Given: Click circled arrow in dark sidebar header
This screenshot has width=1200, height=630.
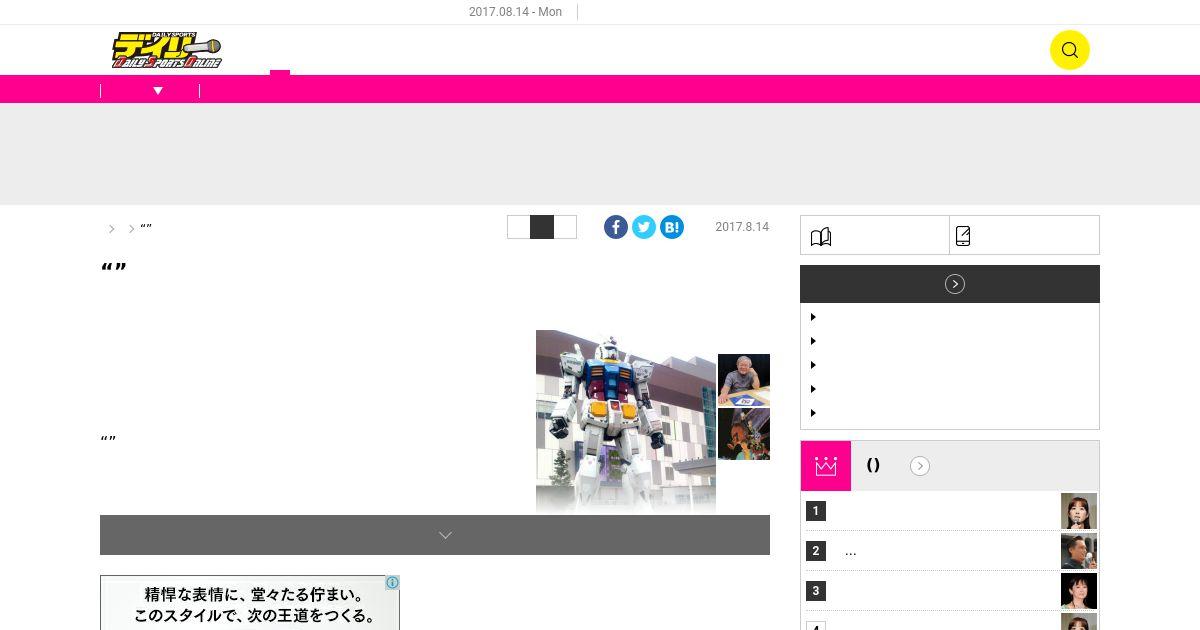Looking at the screenshot, I should coord(955,284).
